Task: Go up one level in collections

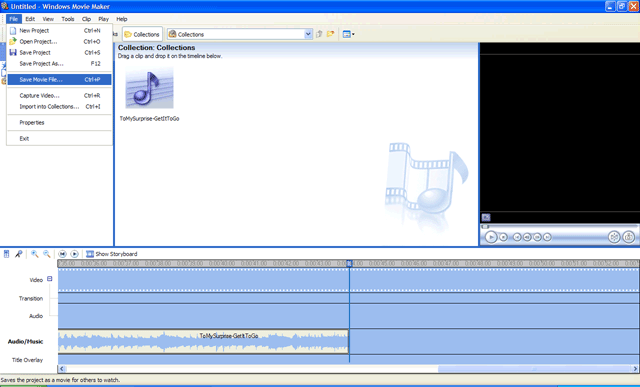Action: click(319, 34)
